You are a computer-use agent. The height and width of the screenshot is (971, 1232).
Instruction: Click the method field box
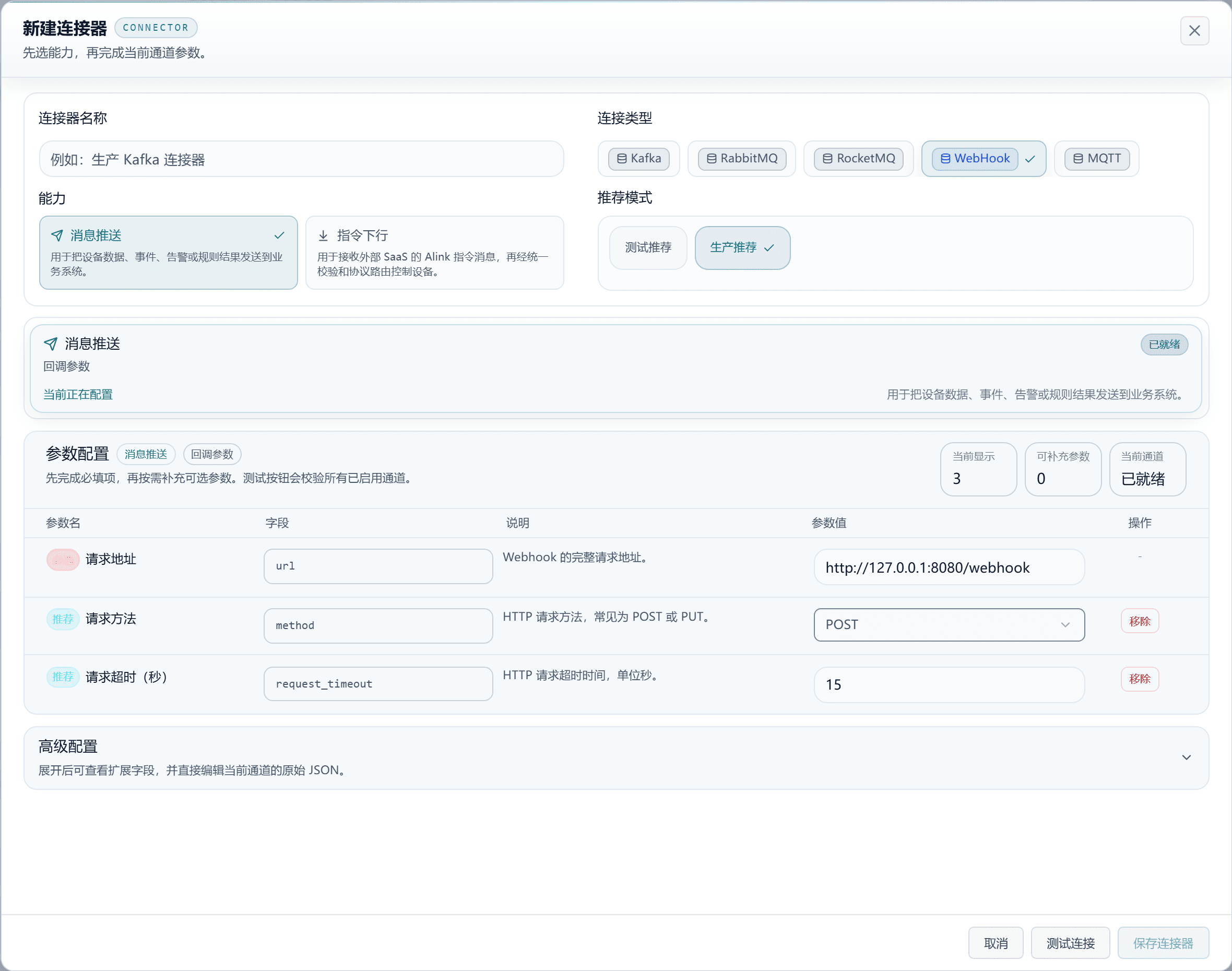point(378,626)
